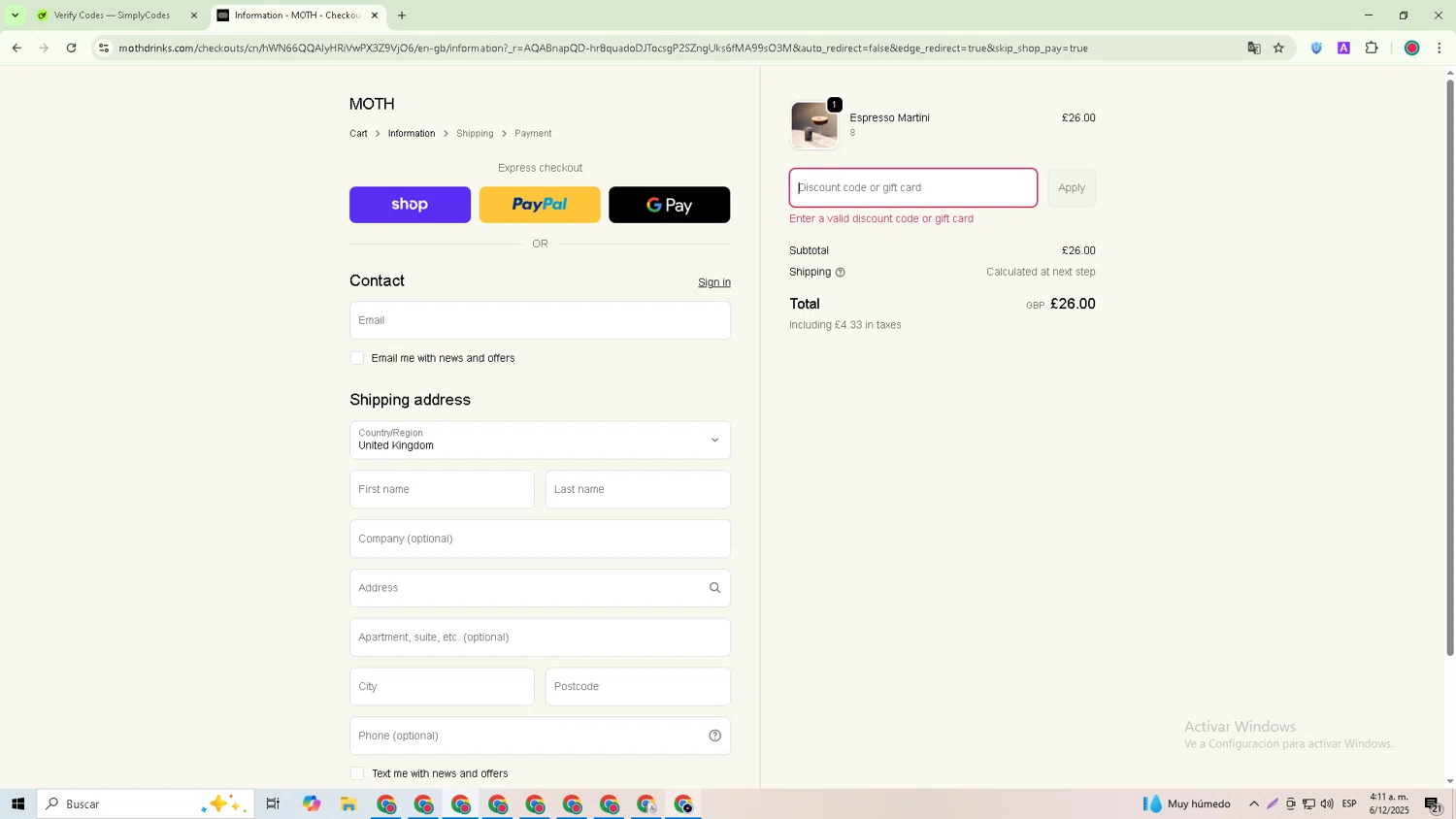The width and height of the screenshot is (1456, 819).
Task: Open the notification center icon
Action: [x=1433, y=803]
